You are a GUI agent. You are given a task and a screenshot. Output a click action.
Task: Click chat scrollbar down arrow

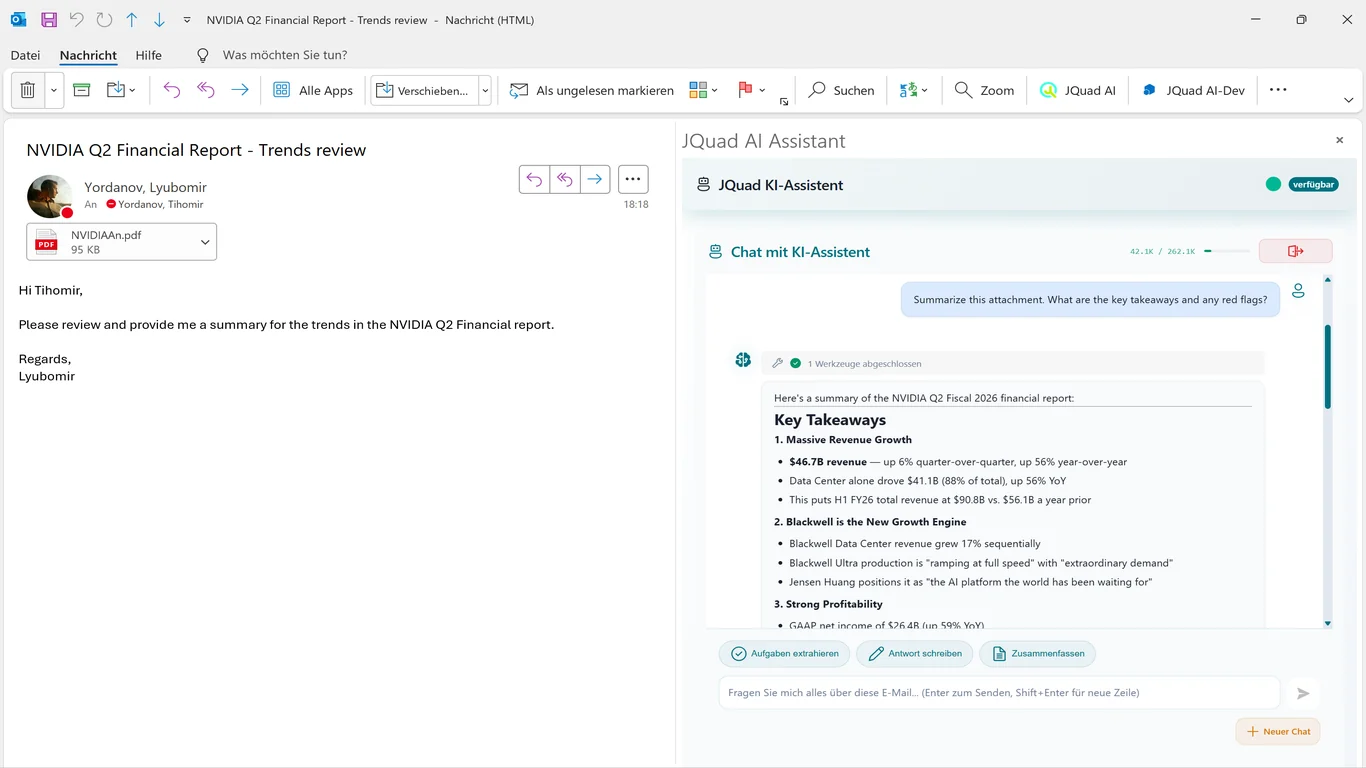(x=1328, y=623)
